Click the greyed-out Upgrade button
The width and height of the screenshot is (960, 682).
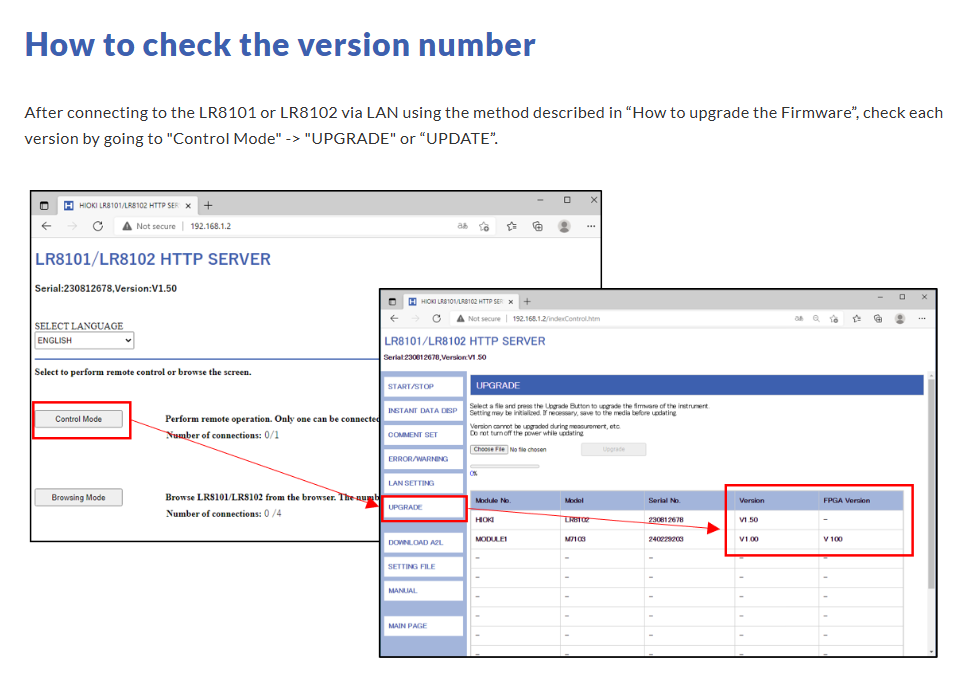click(613, 449)
